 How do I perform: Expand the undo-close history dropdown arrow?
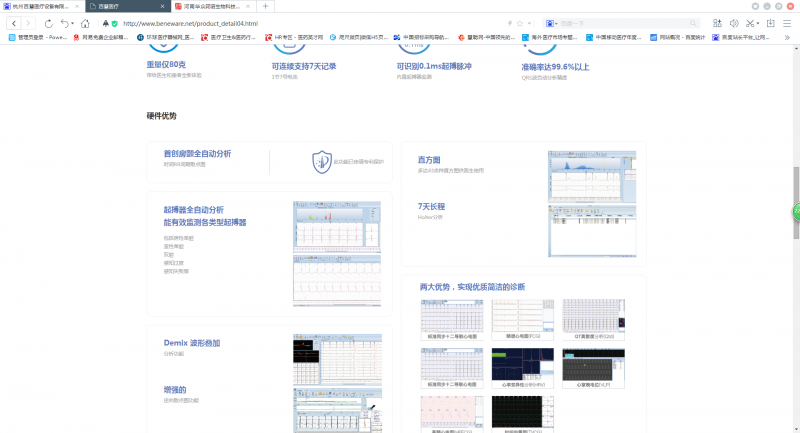[73, 22]
